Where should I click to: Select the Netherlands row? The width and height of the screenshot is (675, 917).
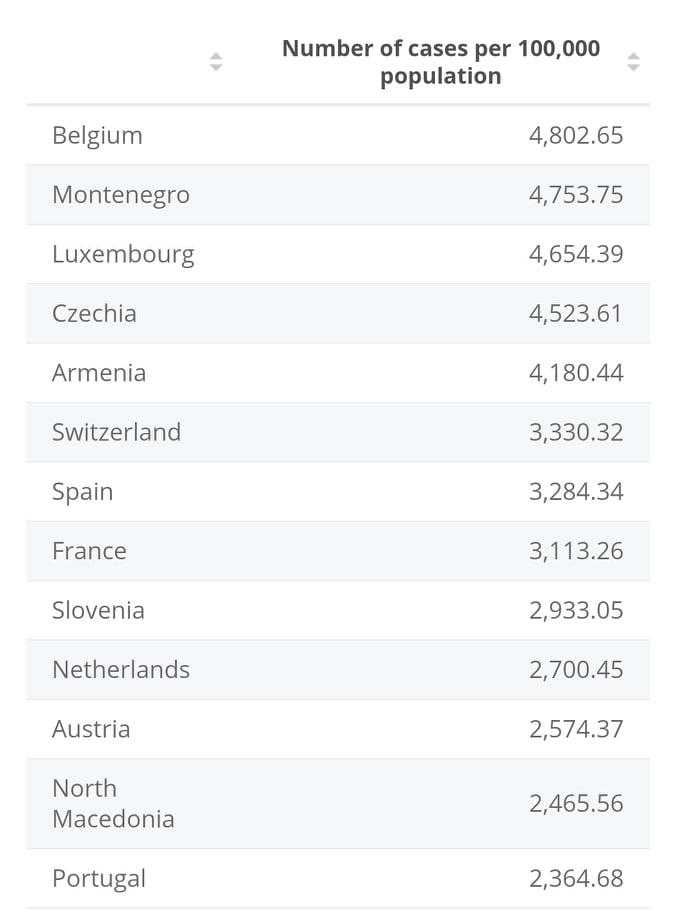pyautogui.click(x=338, y=670)
